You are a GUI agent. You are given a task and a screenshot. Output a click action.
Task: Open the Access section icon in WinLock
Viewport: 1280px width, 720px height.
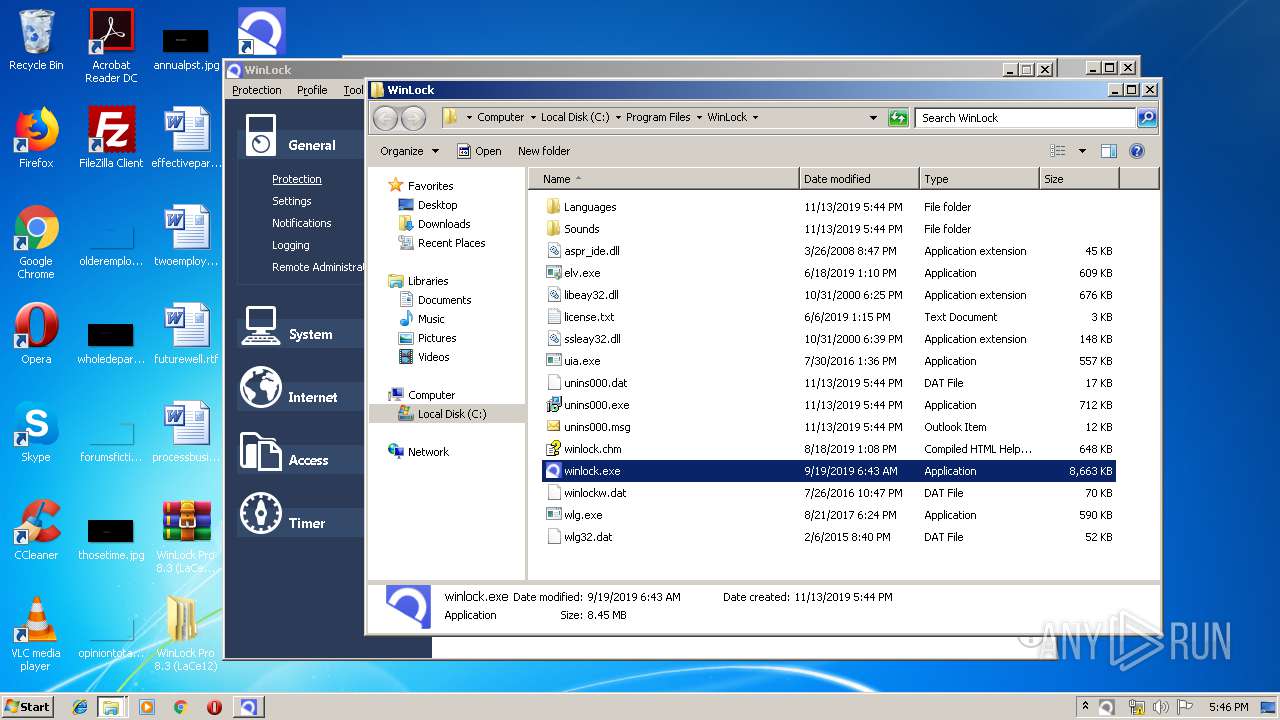(260, 450)
